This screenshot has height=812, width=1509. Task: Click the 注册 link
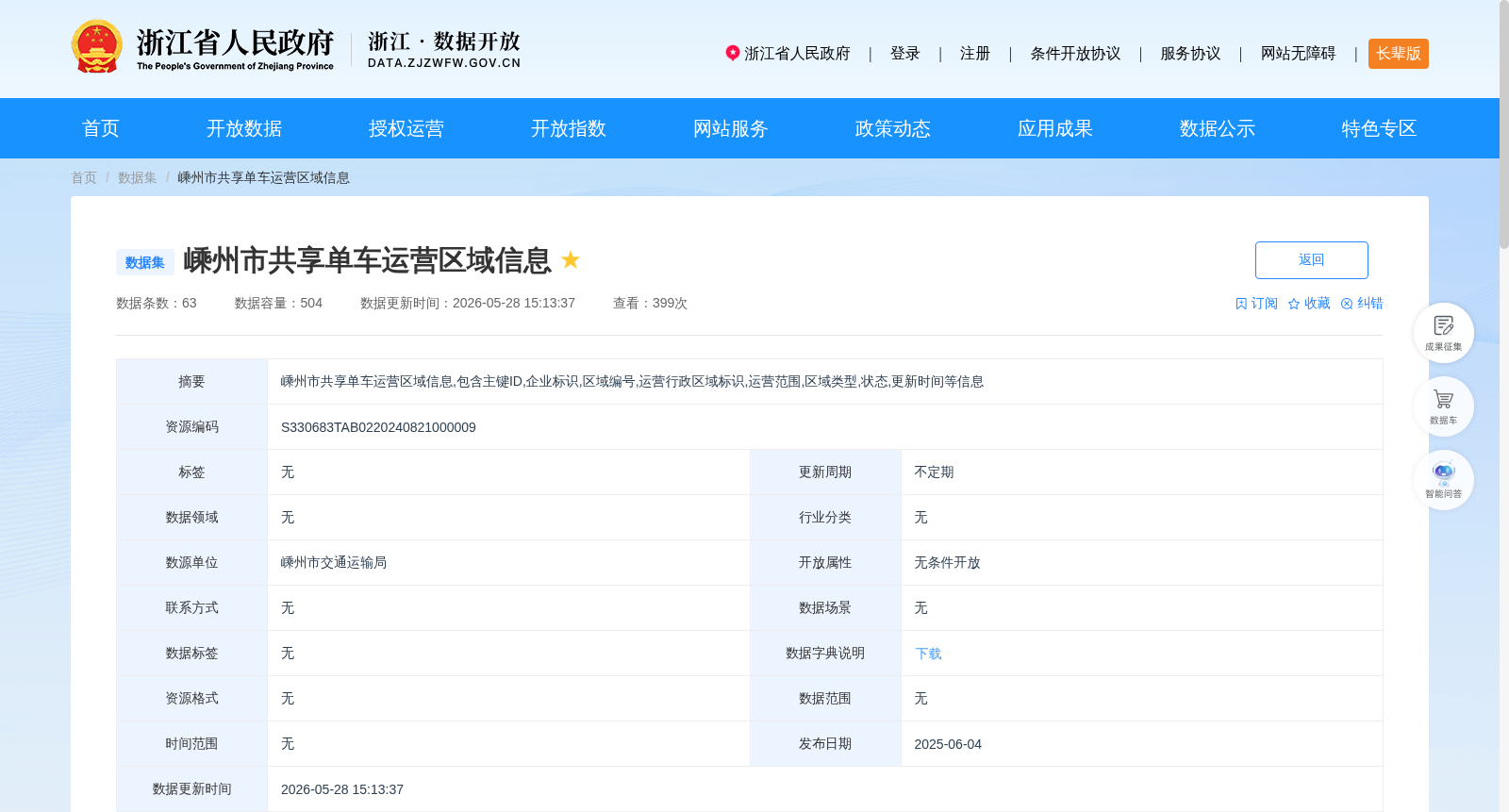click(975, 54)
